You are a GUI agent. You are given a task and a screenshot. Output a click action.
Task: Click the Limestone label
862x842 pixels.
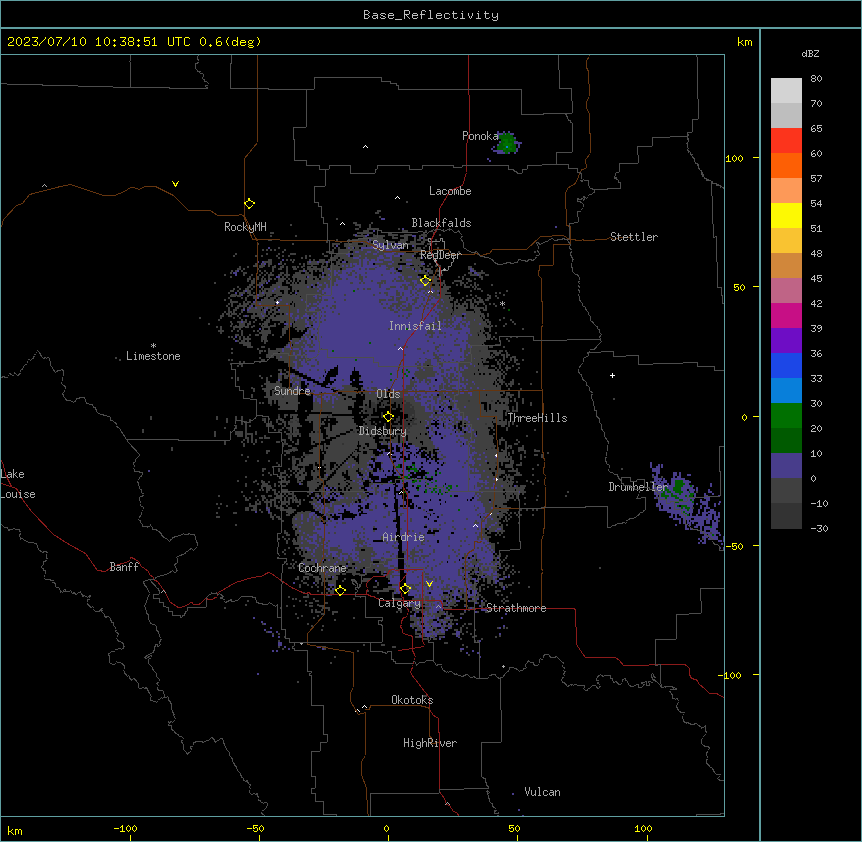(153, 356)
